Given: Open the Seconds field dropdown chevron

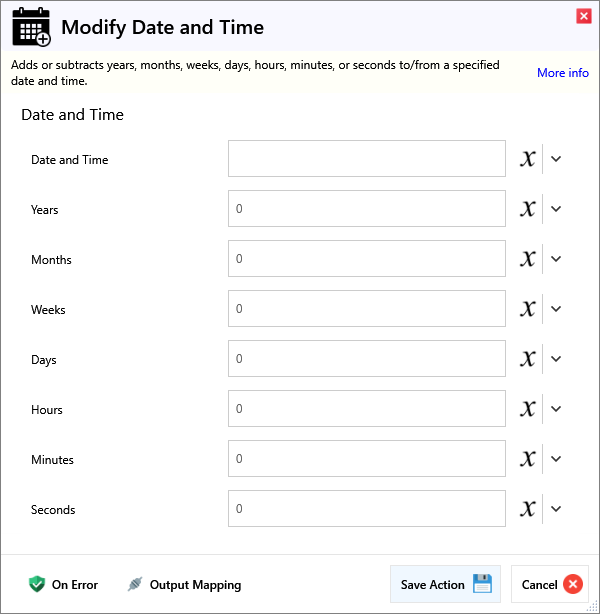Looking at the screenshot, I should (557, 509).
